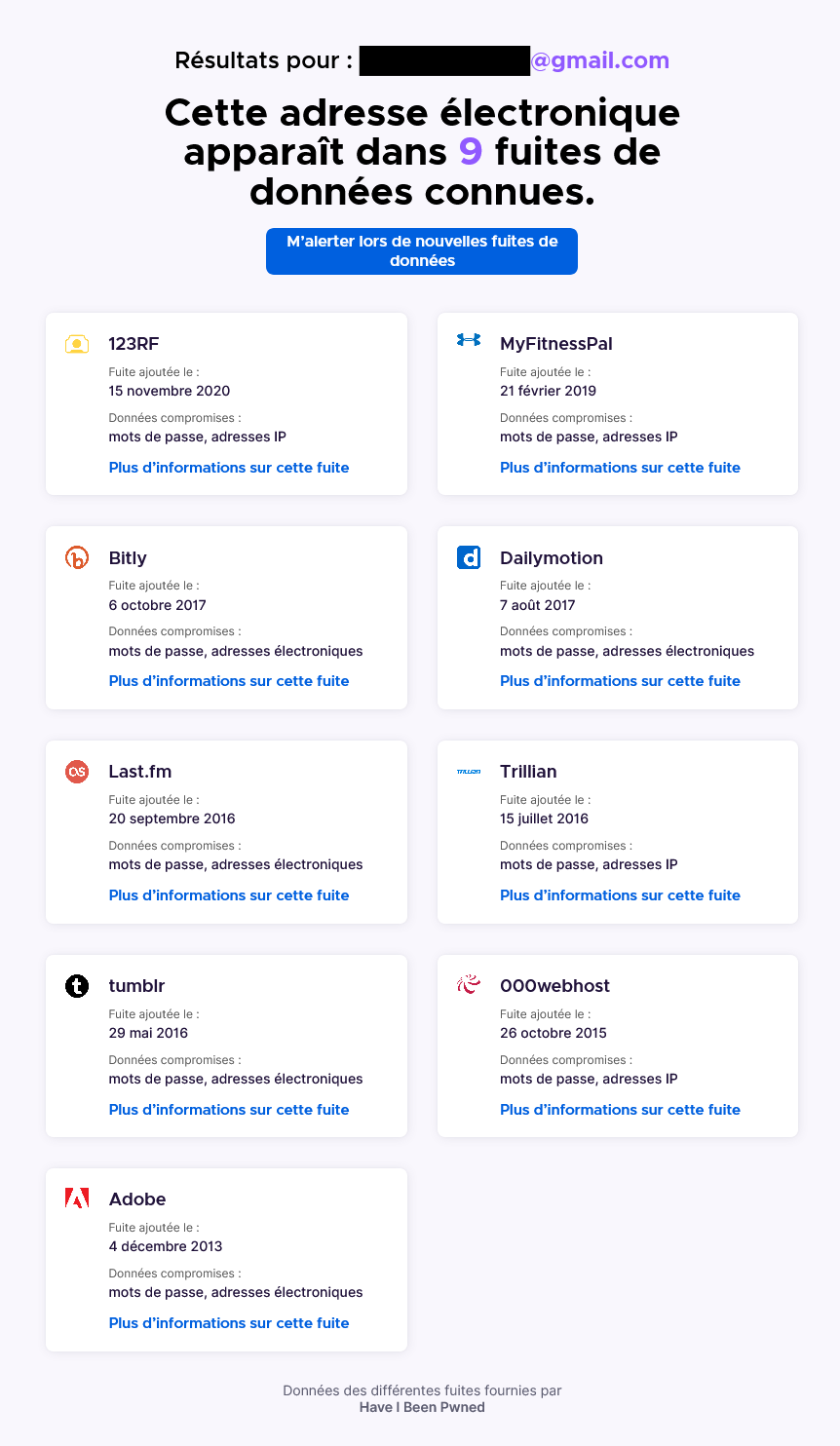Open more info link for 123RF breach

(229, 468)
